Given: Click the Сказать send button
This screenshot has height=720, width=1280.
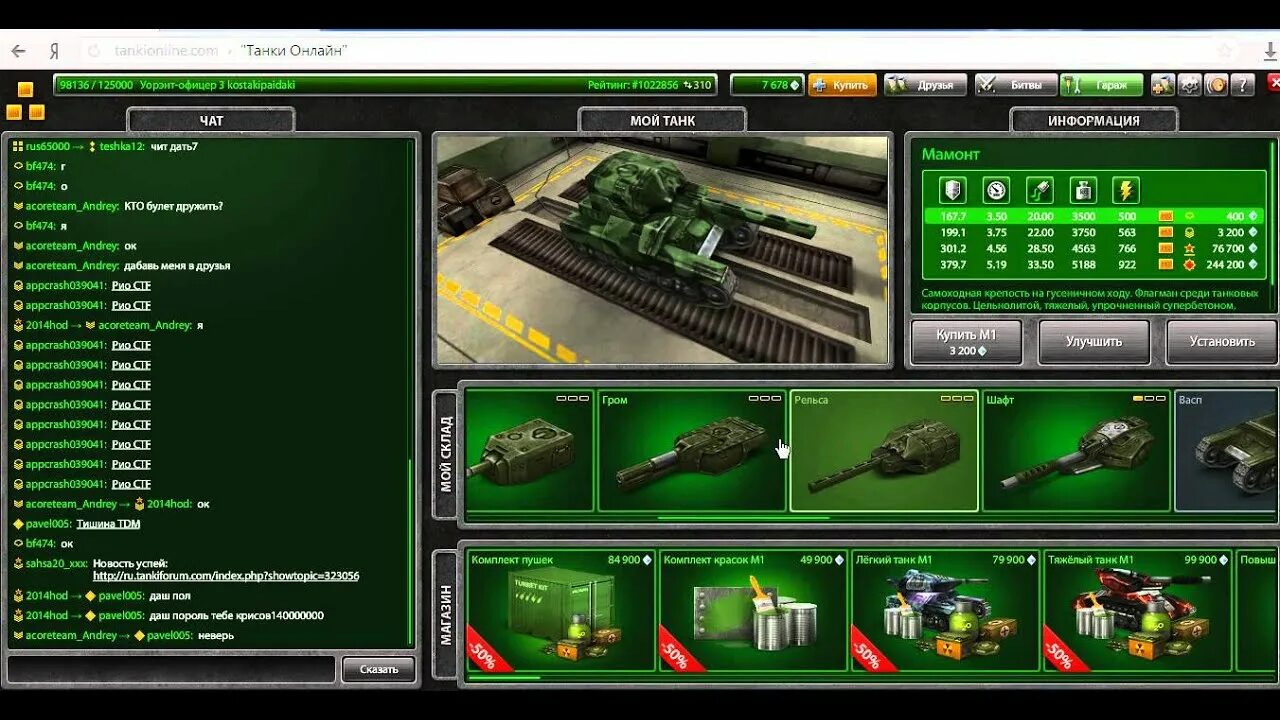Looking at the screenshot, I should point(379,669).
